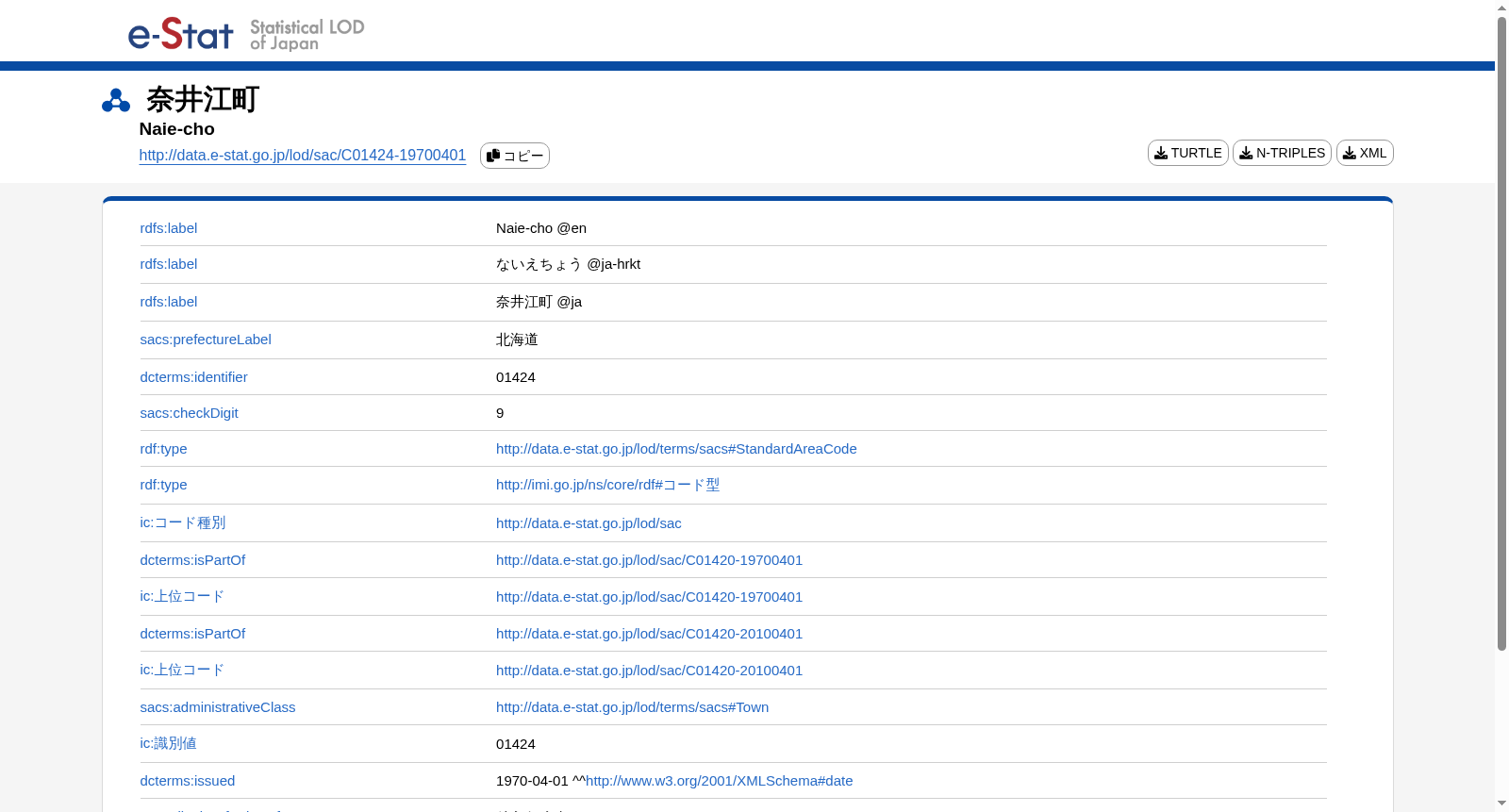
Task: Open dcterms:isPartOf property for C01420-19700401 row
Action: click(x=192, y=560)
